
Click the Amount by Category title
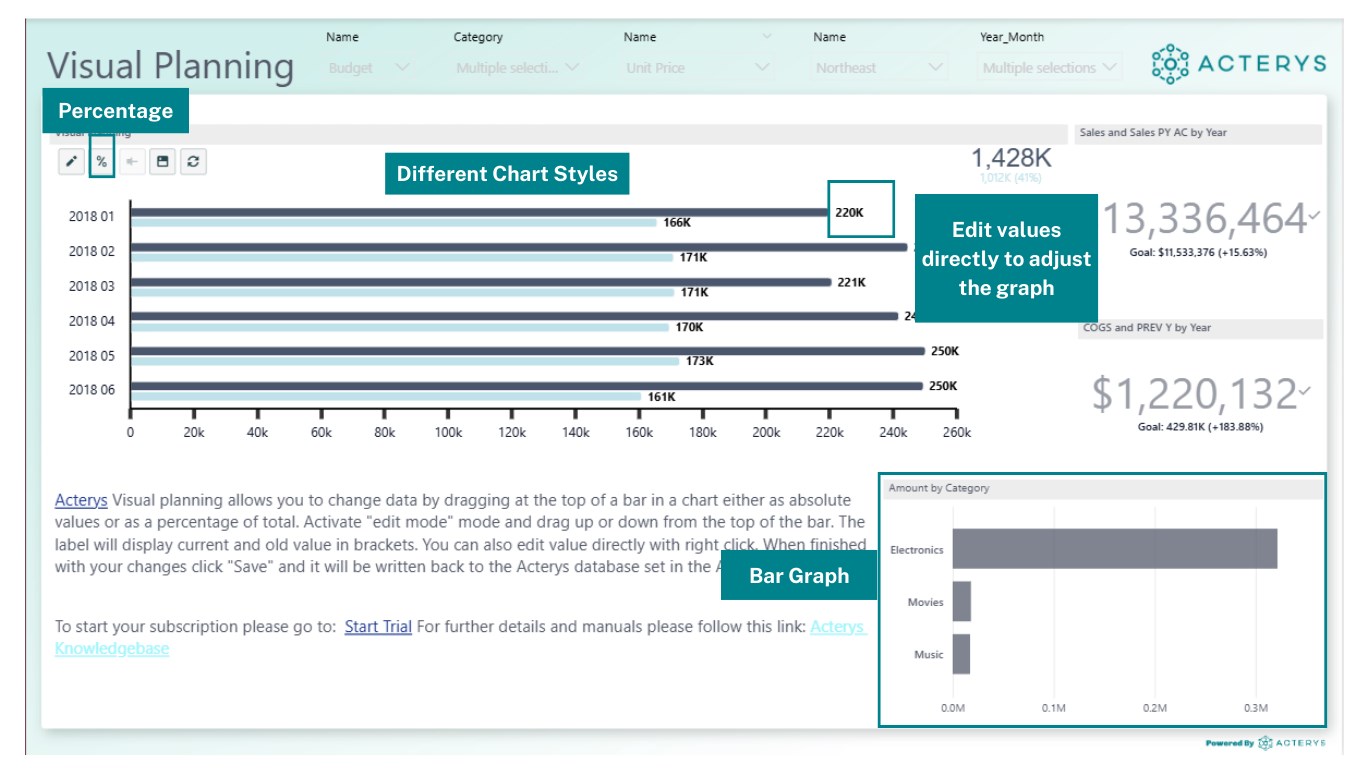click(x=938, y=488)
